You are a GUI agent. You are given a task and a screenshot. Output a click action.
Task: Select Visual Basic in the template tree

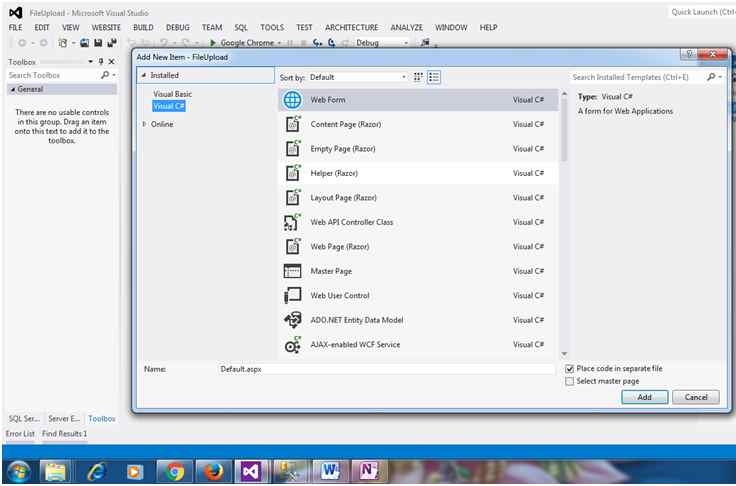(x=172, y=94)
